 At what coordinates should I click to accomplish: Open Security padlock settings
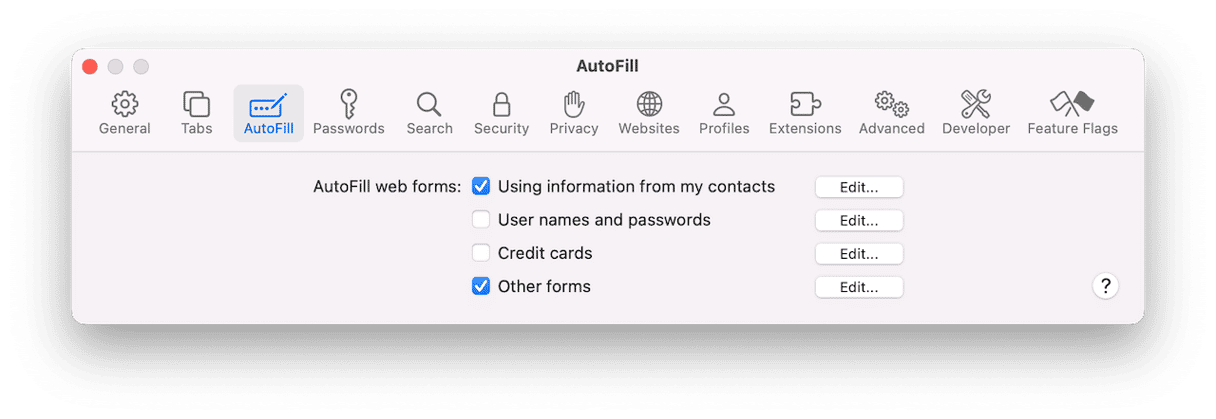coord(501,113)
